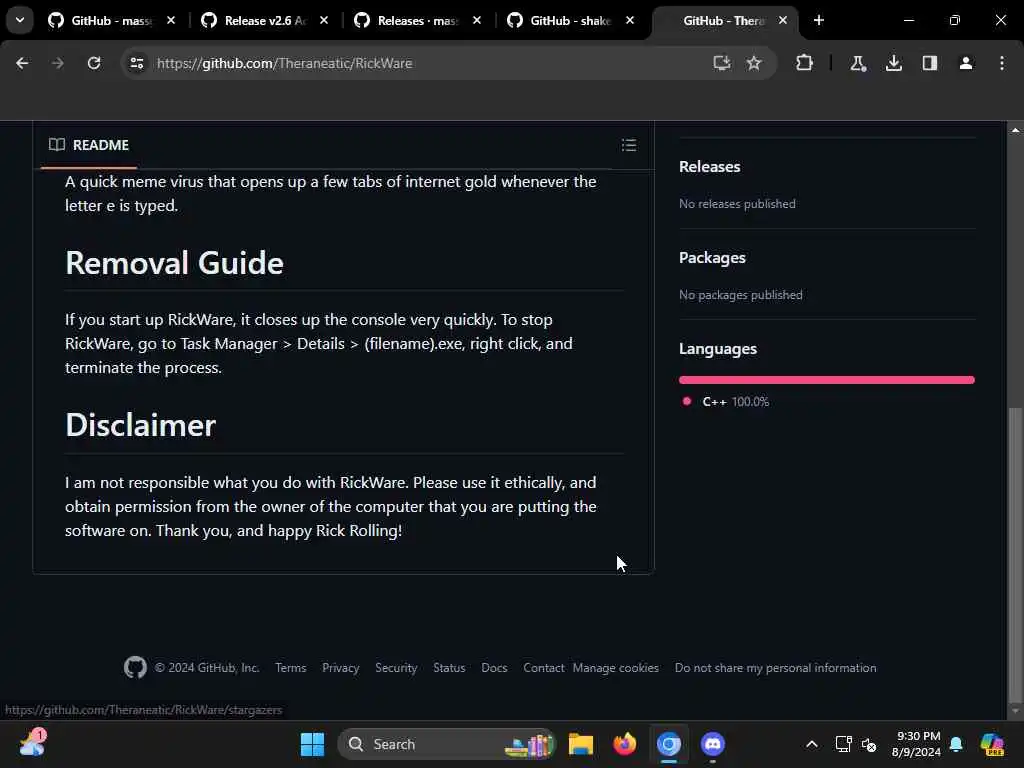Click the scrollbar down arrow
The width and height of the screenshot is (1024, 768).
click(1015, 711)
